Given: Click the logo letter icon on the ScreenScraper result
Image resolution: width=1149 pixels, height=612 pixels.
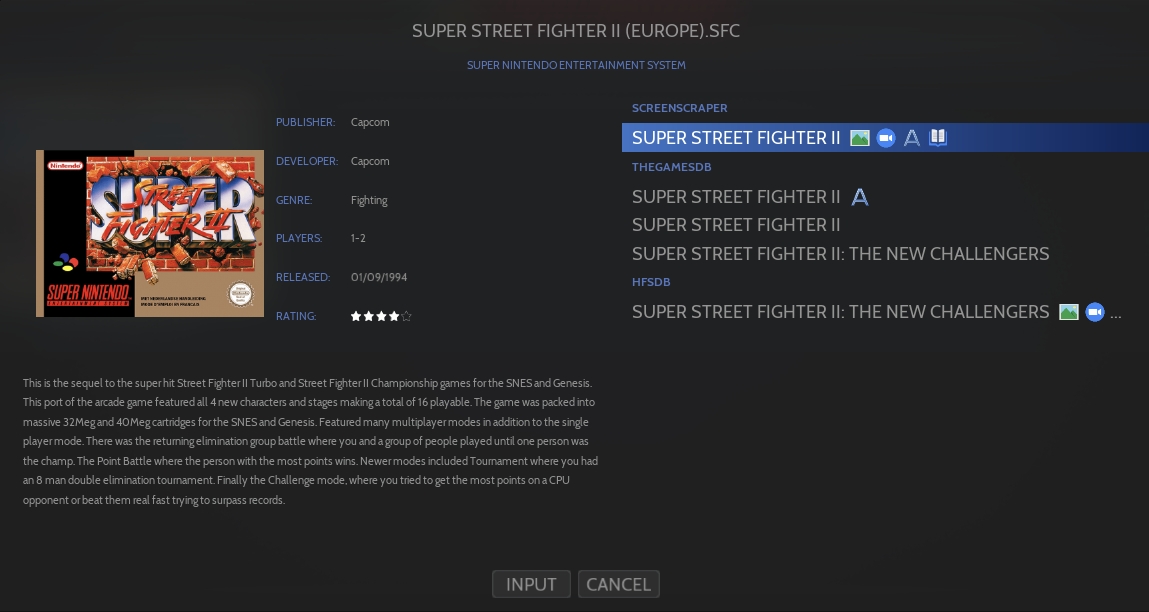Looking at the screenshot, I should [912, 138].
